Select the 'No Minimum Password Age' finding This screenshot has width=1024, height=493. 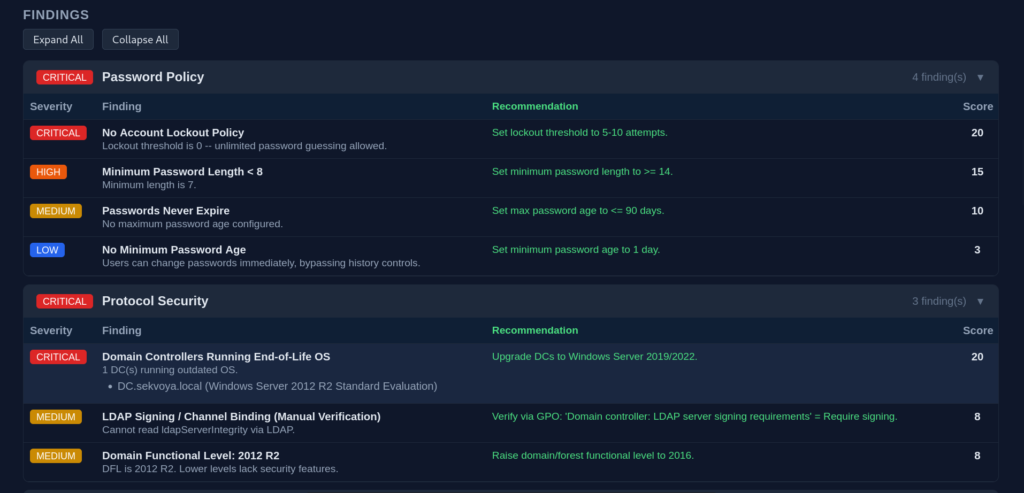(x=174, y=249)
